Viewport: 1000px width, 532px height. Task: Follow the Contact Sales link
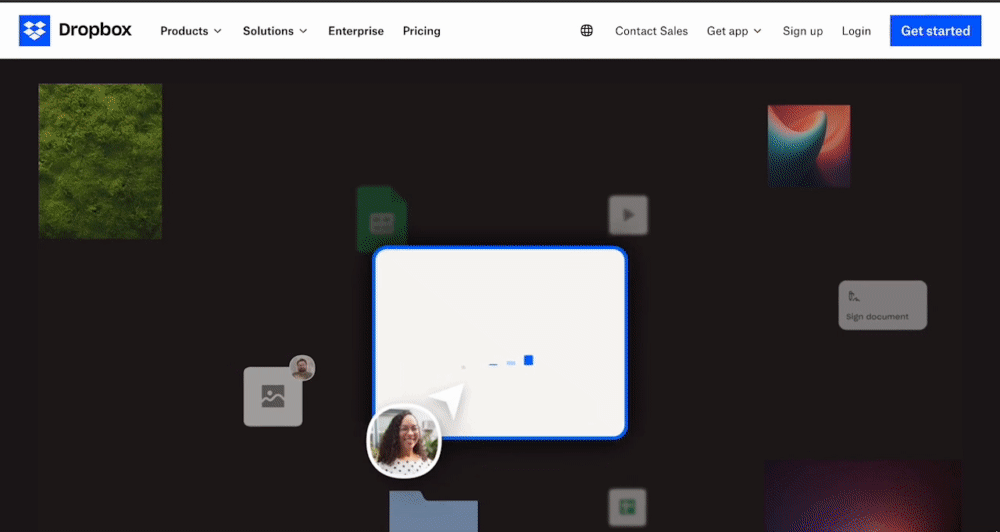(651, 31)
